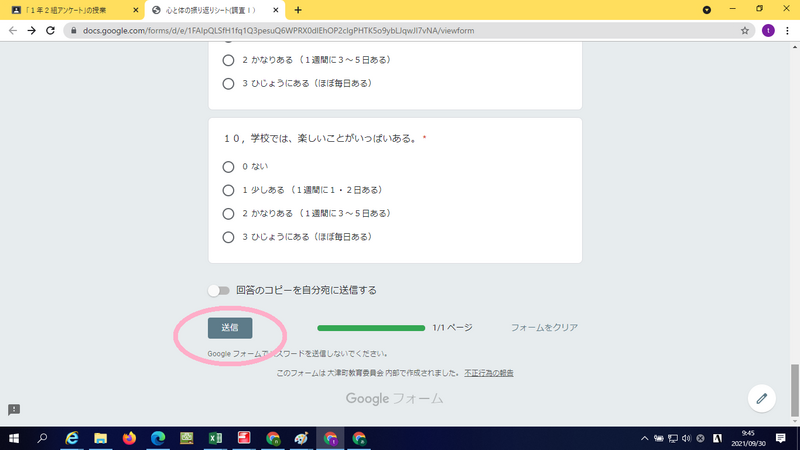Show hidden system tray icons
This screenshot has height=450, width=800.
click(x=643, y=438)
